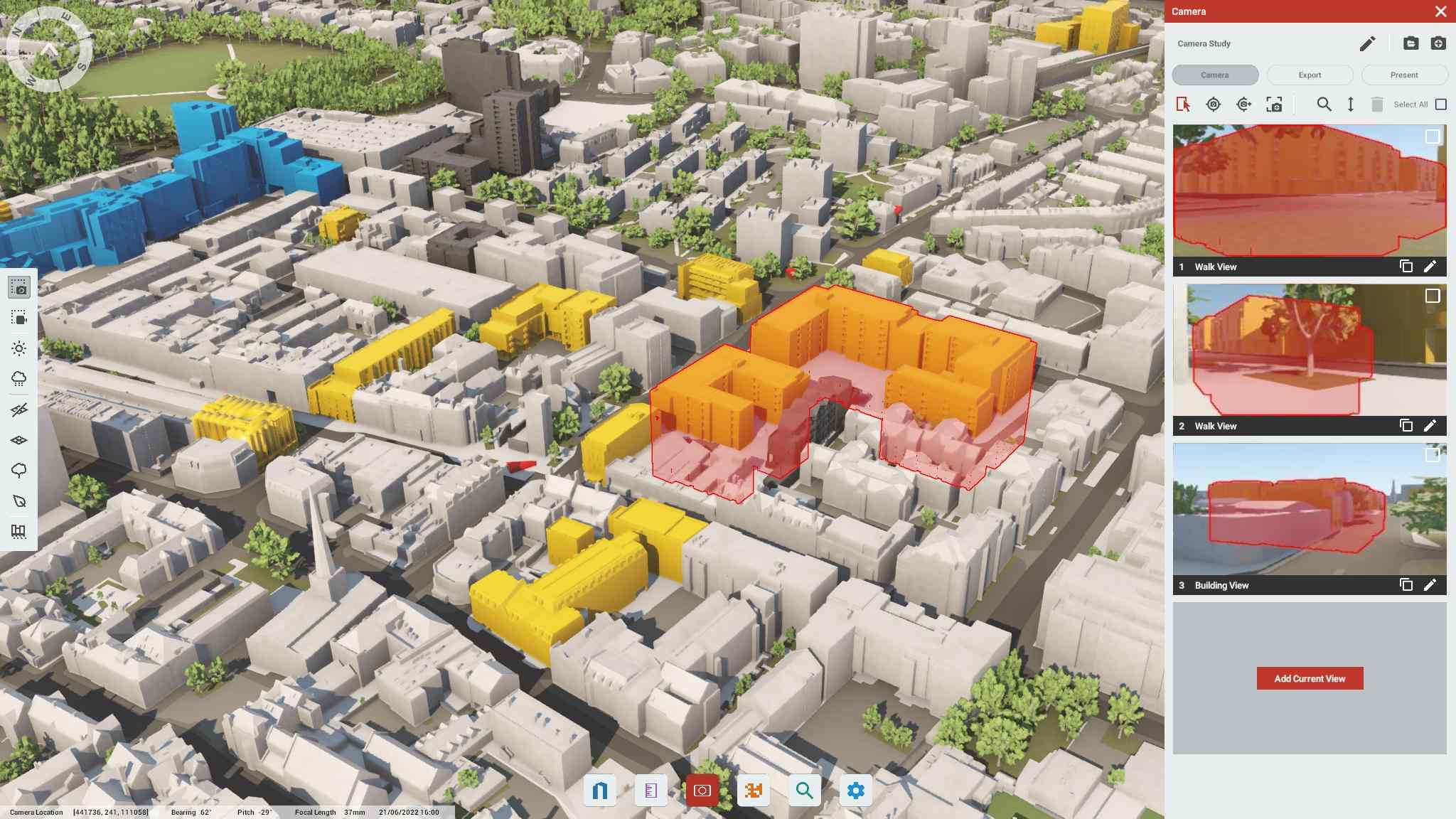Switch to the Export tab

(x=1309, y=75)
